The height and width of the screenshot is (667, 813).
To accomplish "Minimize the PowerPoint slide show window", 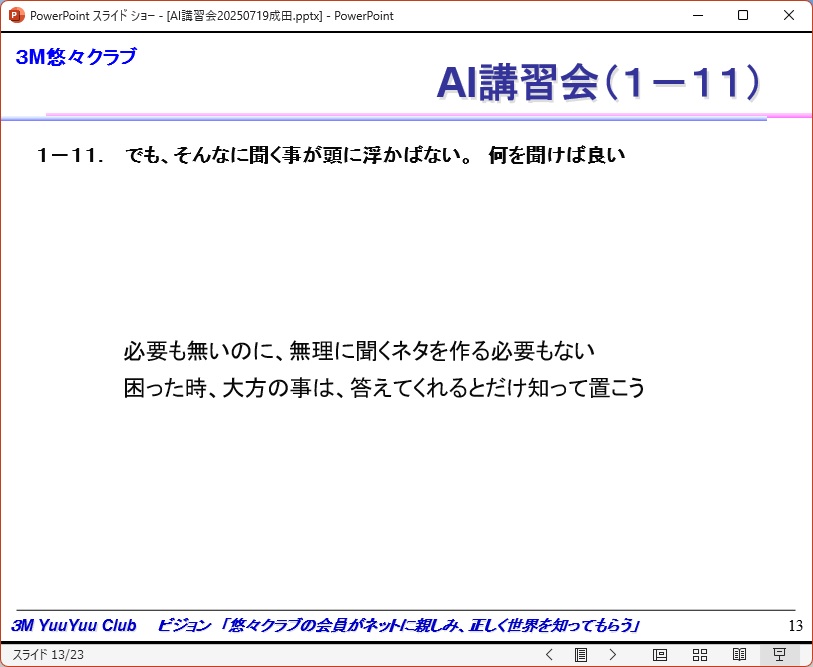I will pyautogui.click(x=697, y=15).
